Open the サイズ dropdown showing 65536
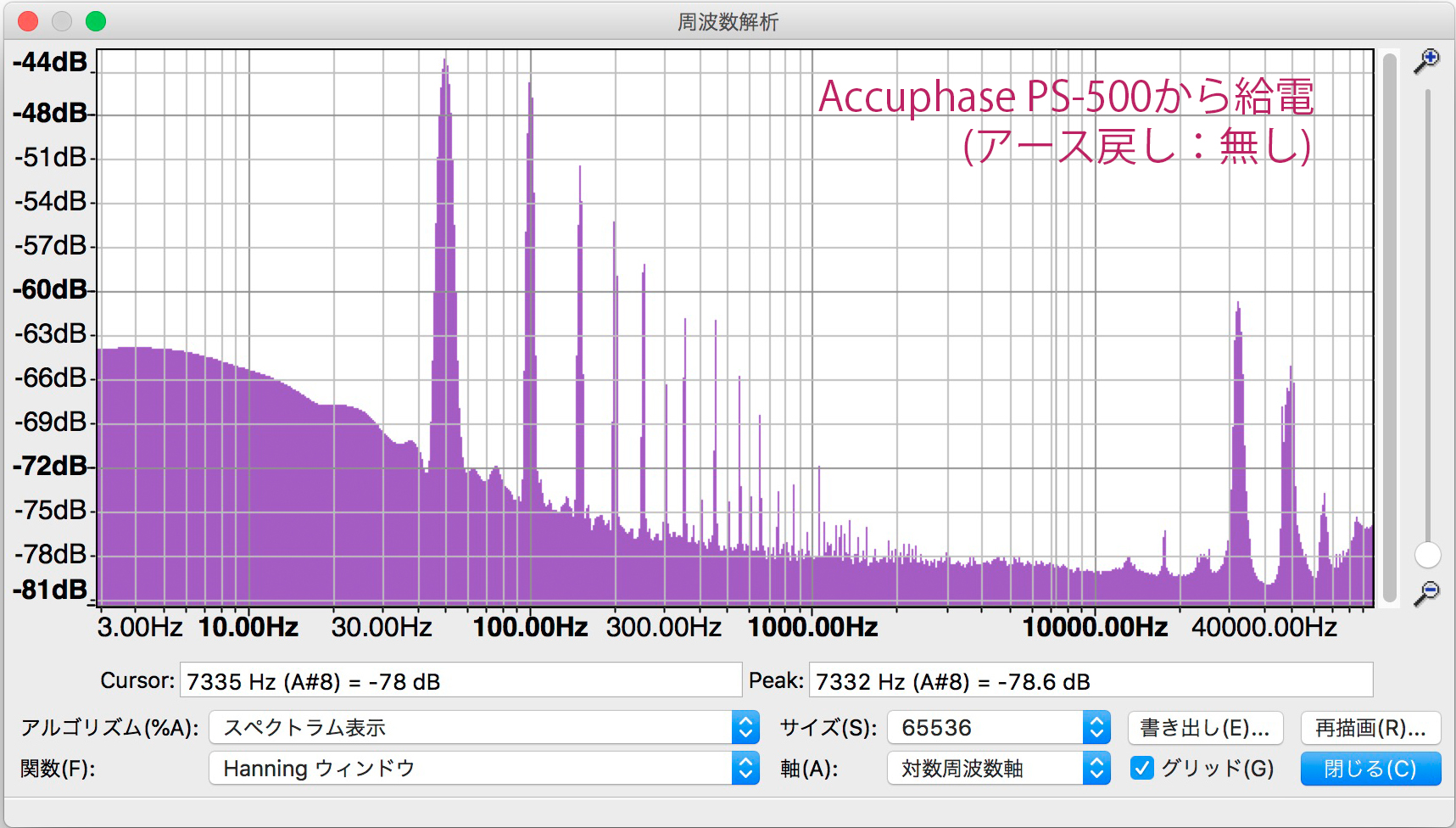The height and width of the screenshot is (828, 1456). click(999, 728)
